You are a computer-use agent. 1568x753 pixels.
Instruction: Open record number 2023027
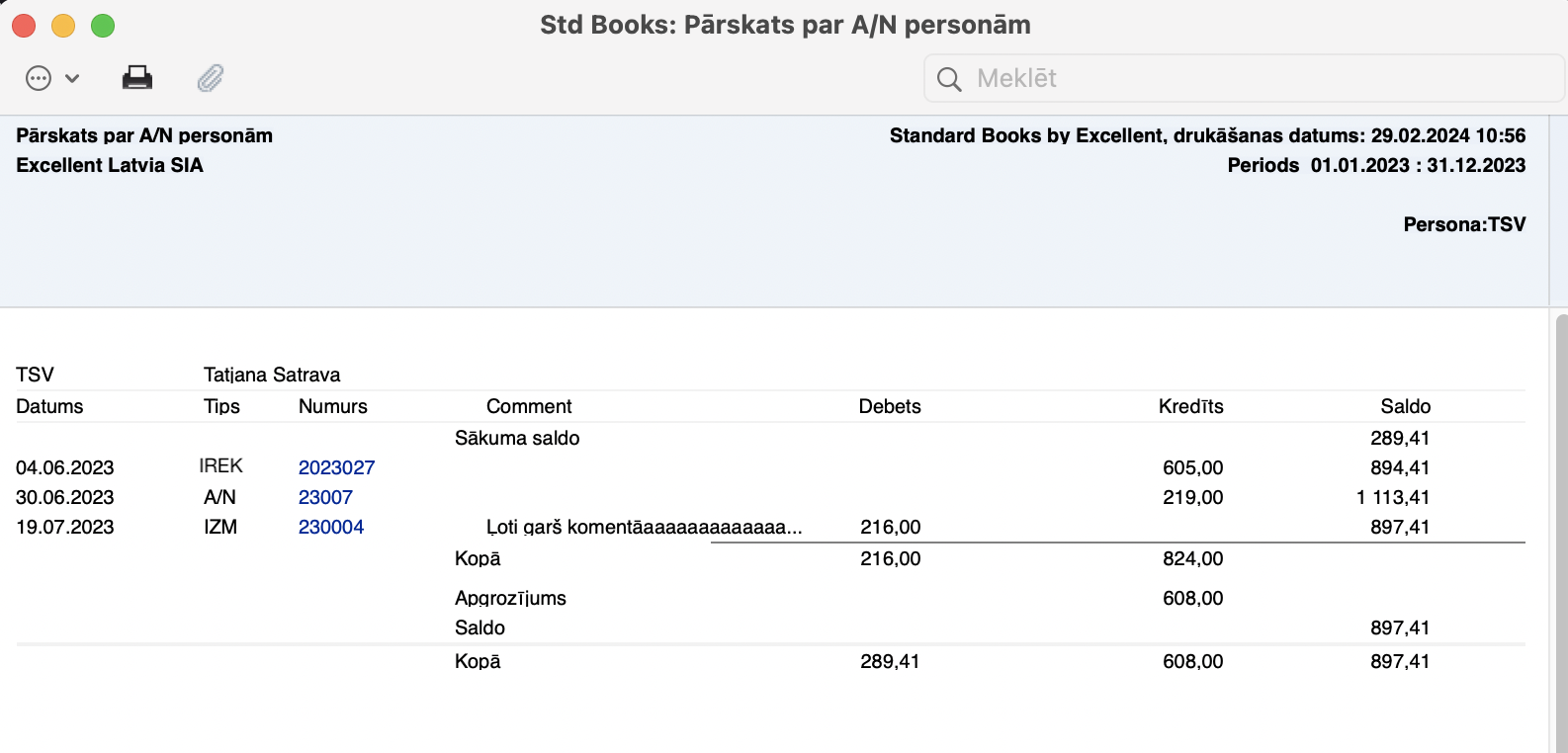click(x=336, y=467)
